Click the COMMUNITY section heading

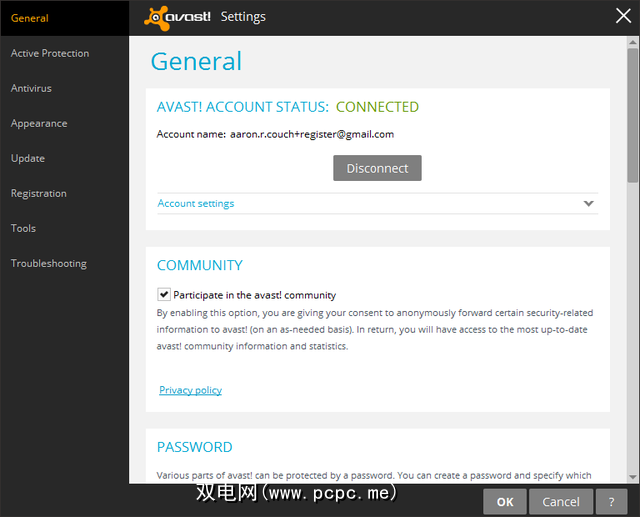click(200, 265)
